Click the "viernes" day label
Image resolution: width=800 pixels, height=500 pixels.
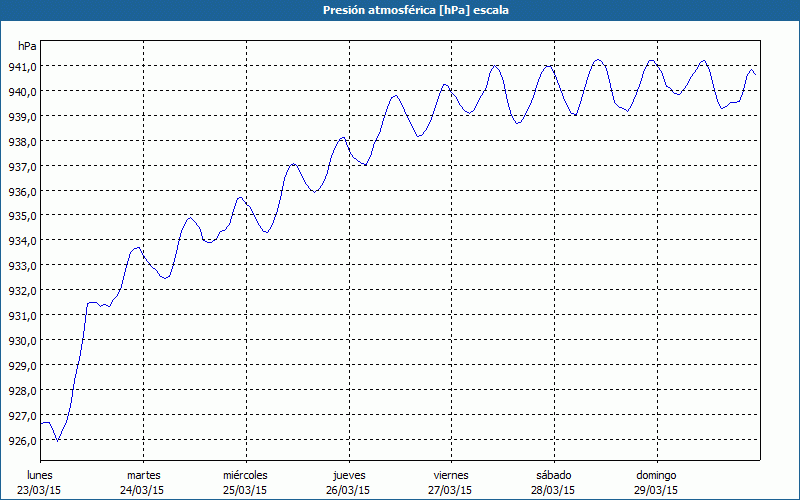pos(451,475)
